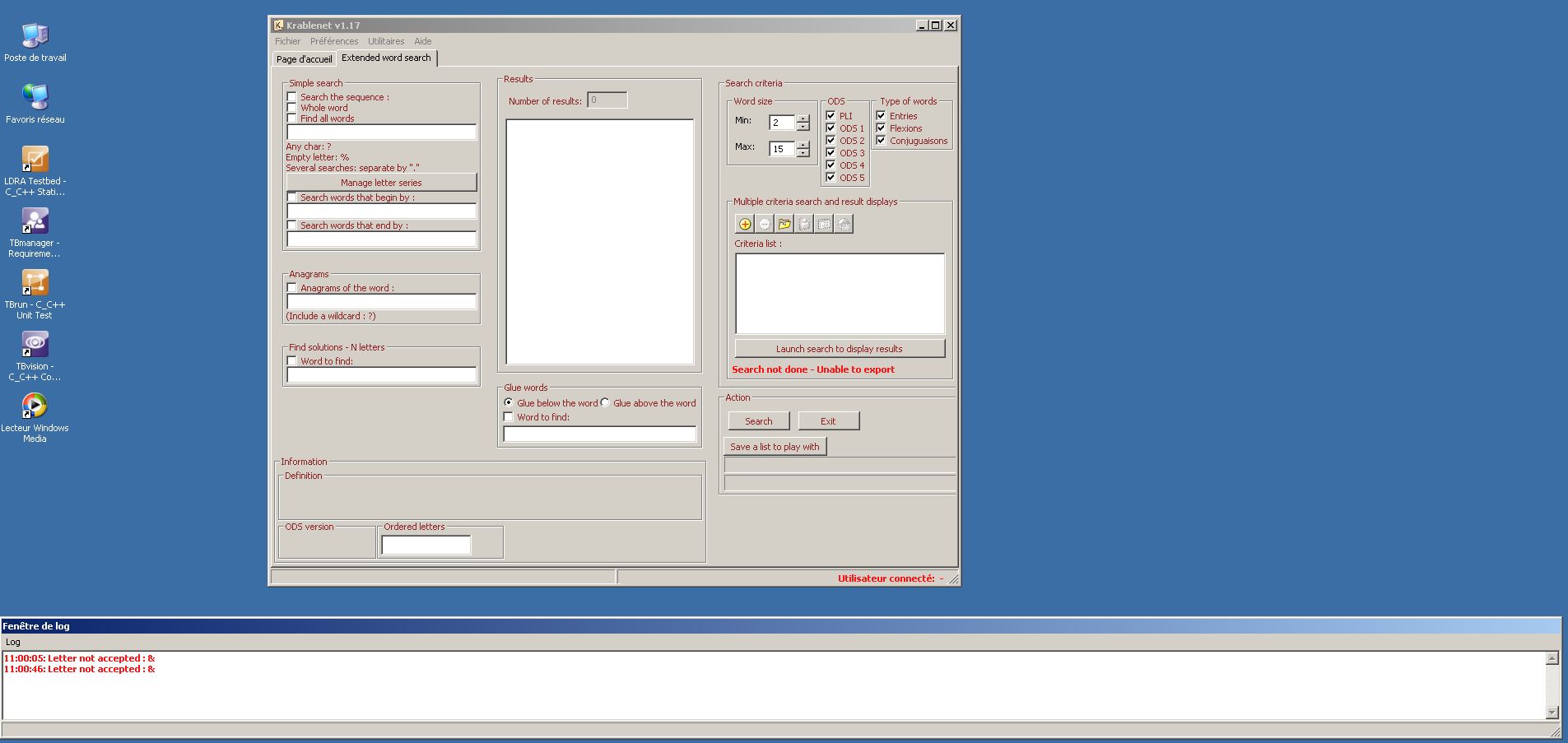Click the Ordered letters field
The height and width of the screenshot is (743, 1568).
pos(426,545)
